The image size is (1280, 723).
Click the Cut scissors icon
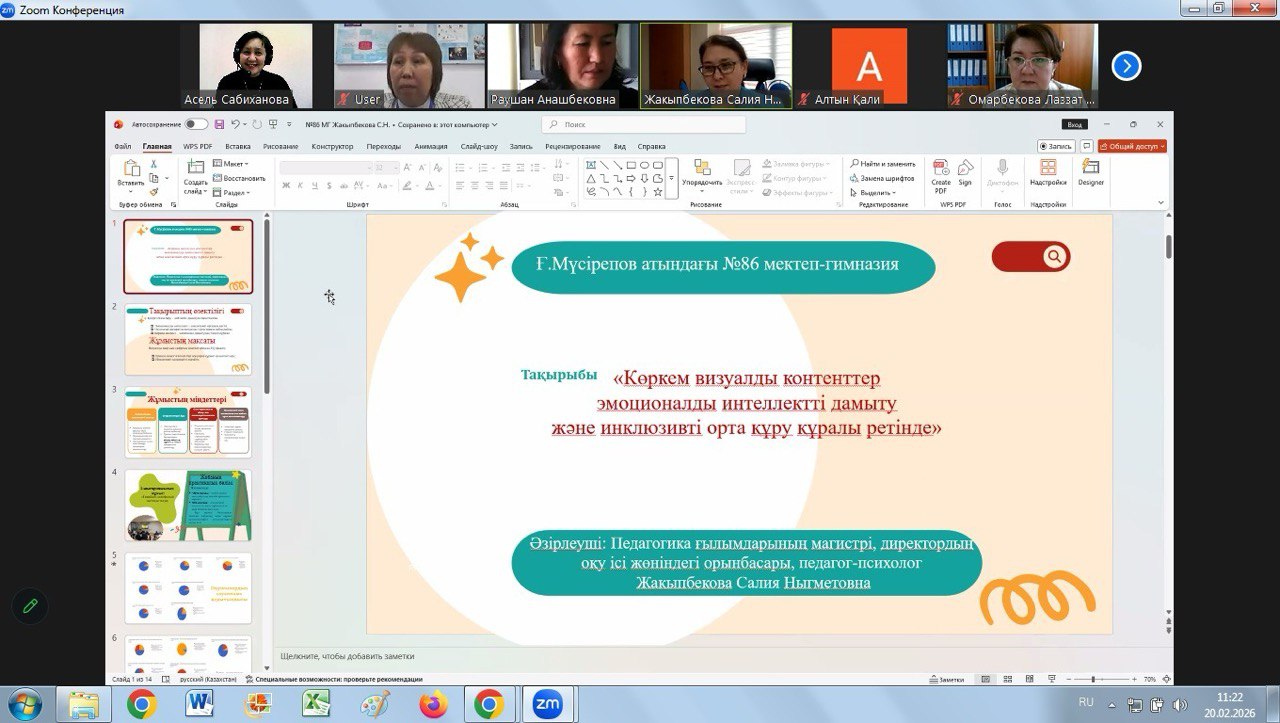tap(153, 164)
